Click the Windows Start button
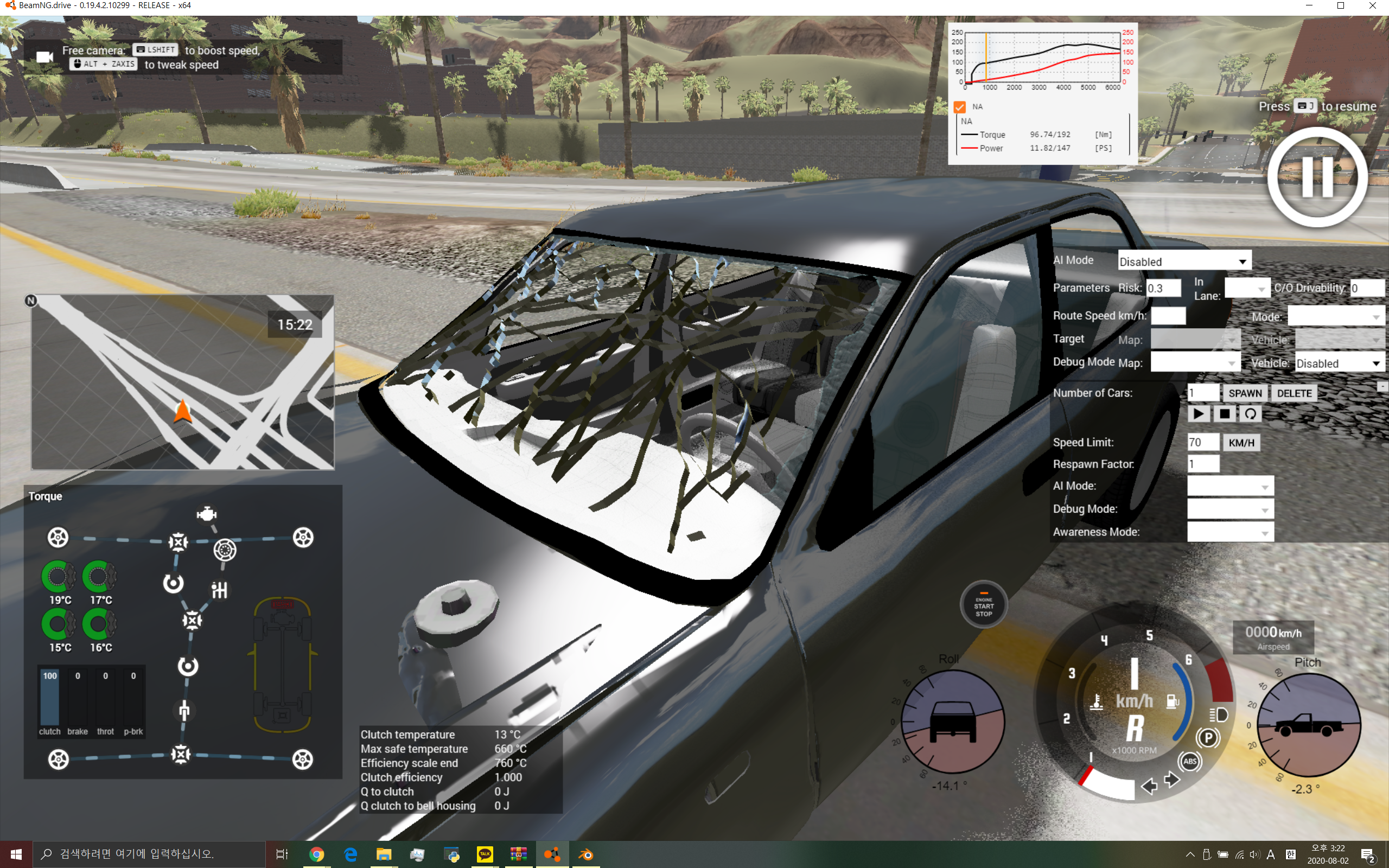The width and height of the screenshot is (1389, 868). pos(16,854)
